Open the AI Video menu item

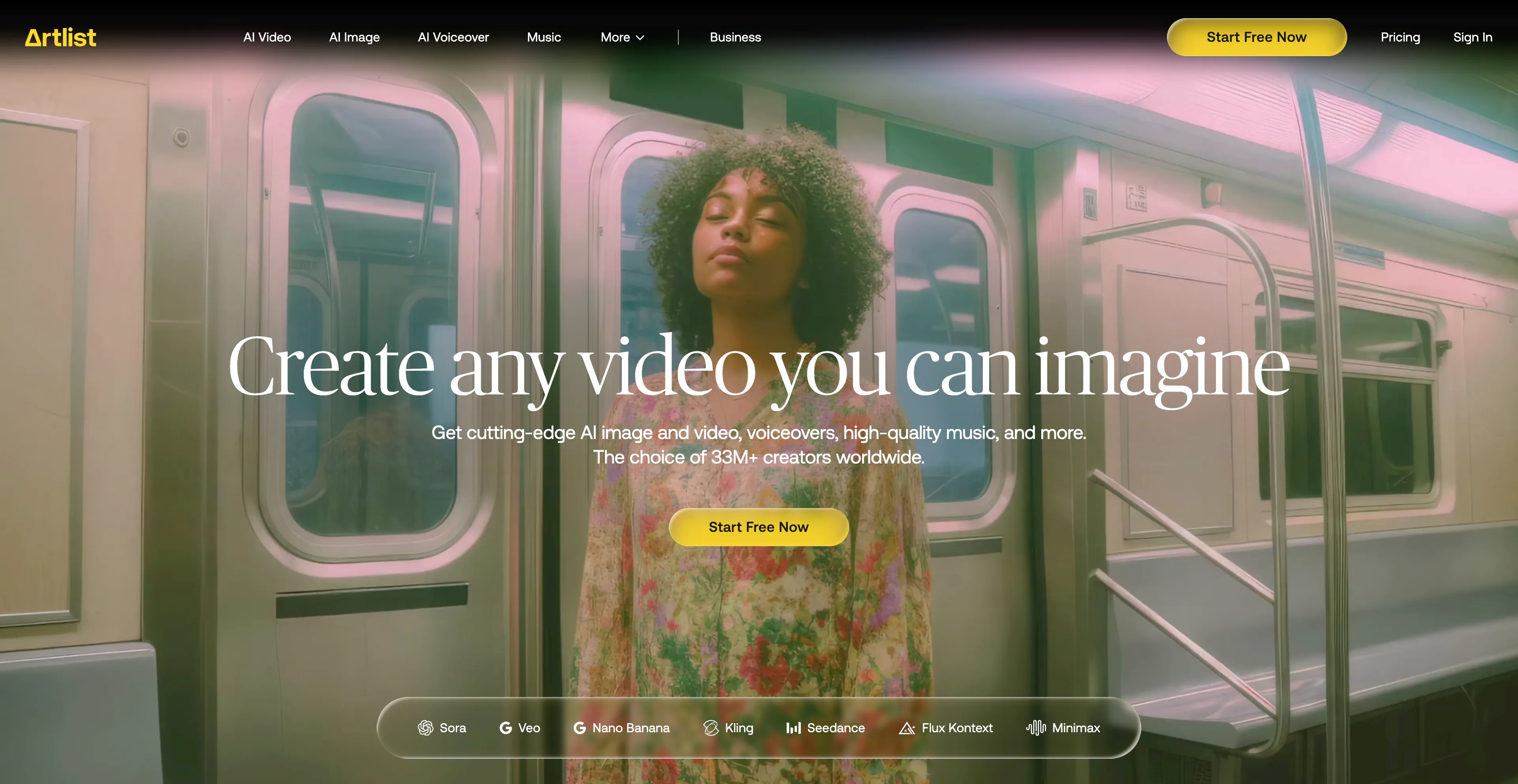pos(267,37)
